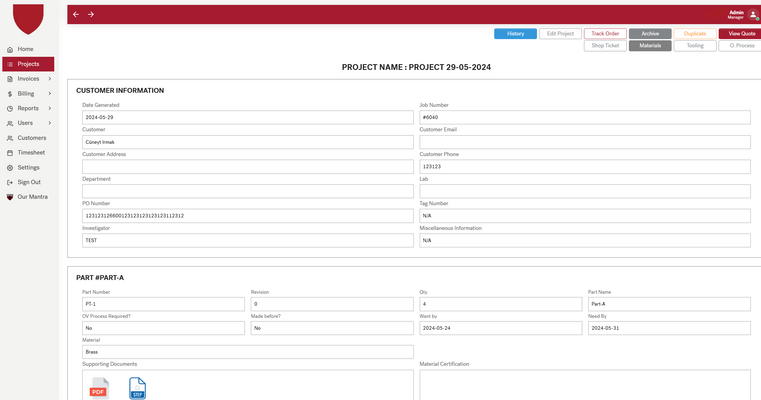Click the Home house icon
The height and width of the screenshot is (400, 761).
tap(10, 50)
